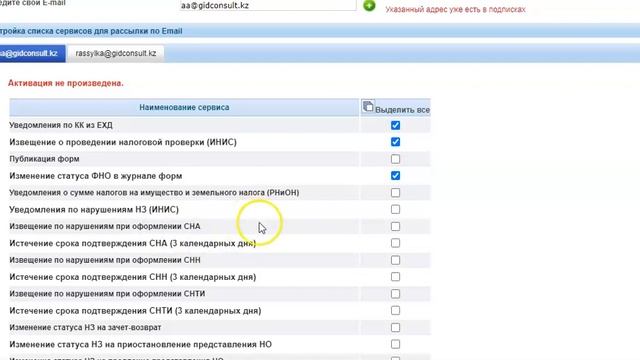Enable Уведомления по нарушениям НЗ (ИНИС)
Viewport: 640px width, 360px height.
coord(395,209)
